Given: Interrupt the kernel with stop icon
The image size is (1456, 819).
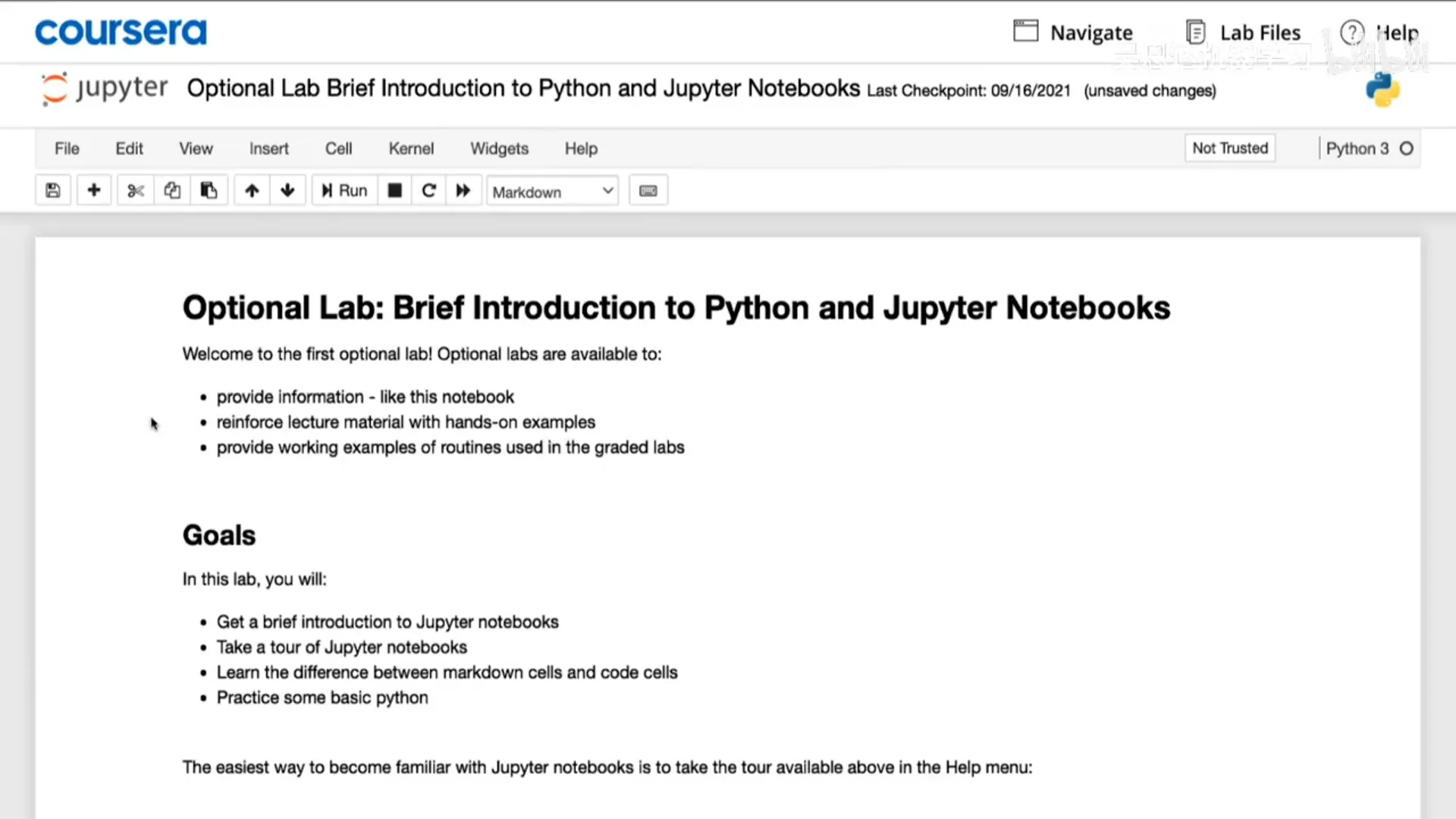Looking at the screenshot, I should 395,190.
